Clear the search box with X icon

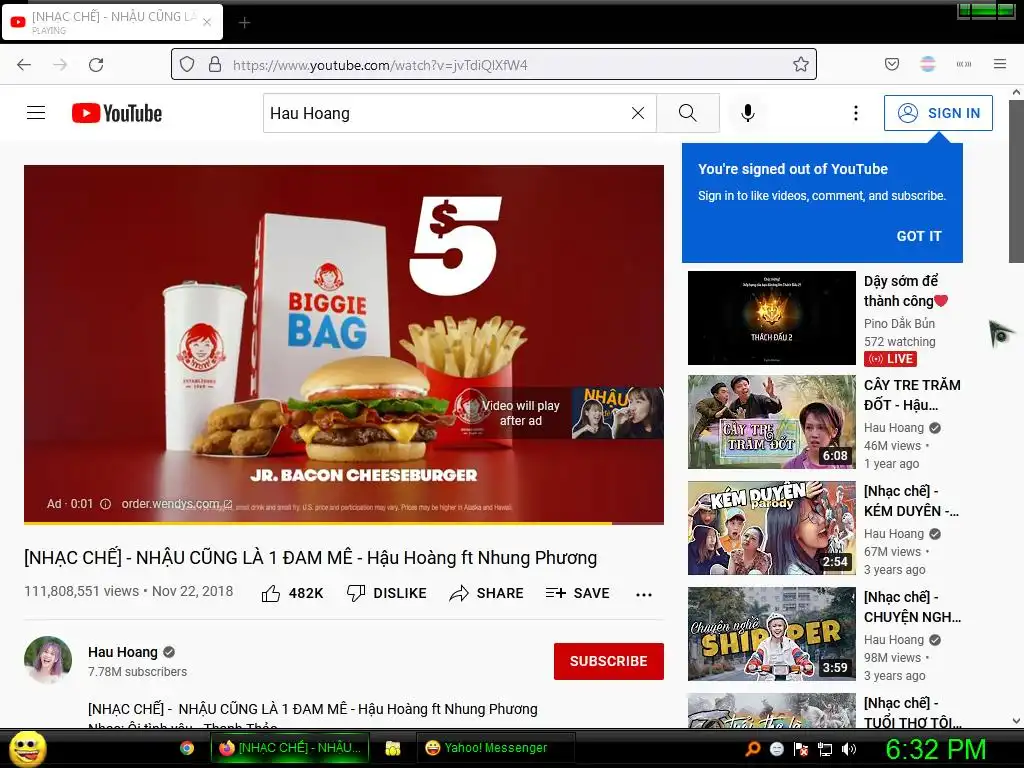click(638, 113)
